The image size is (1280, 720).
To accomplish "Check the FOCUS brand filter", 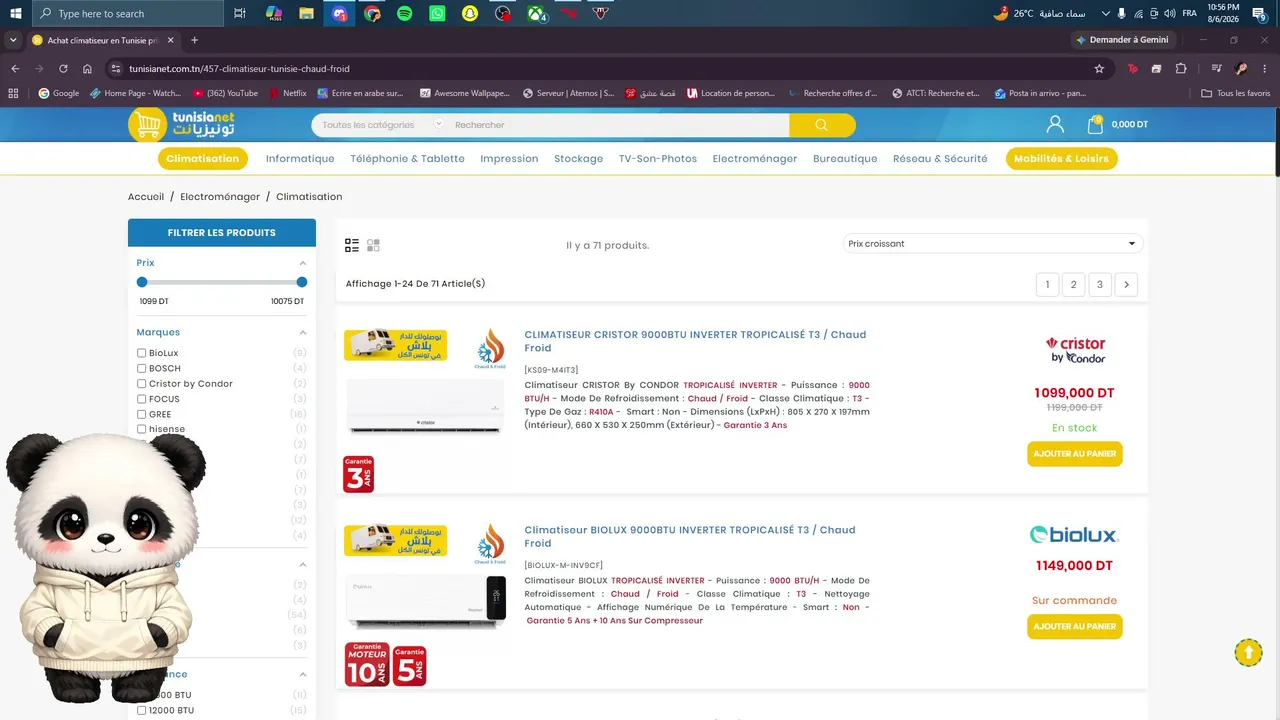I will coord(142,399).
